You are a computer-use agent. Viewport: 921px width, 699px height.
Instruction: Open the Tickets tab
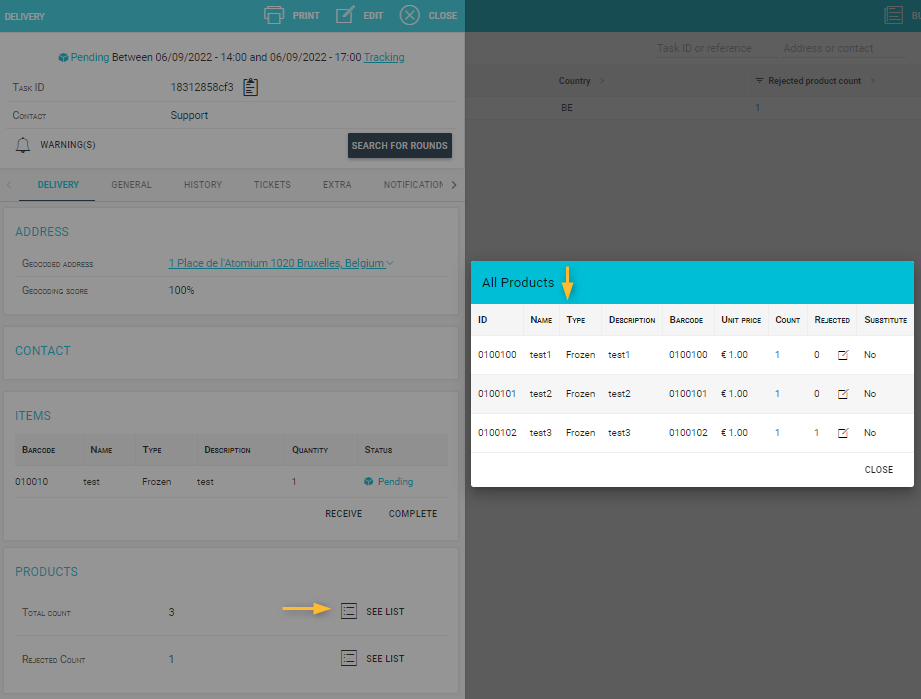point(272,184)
